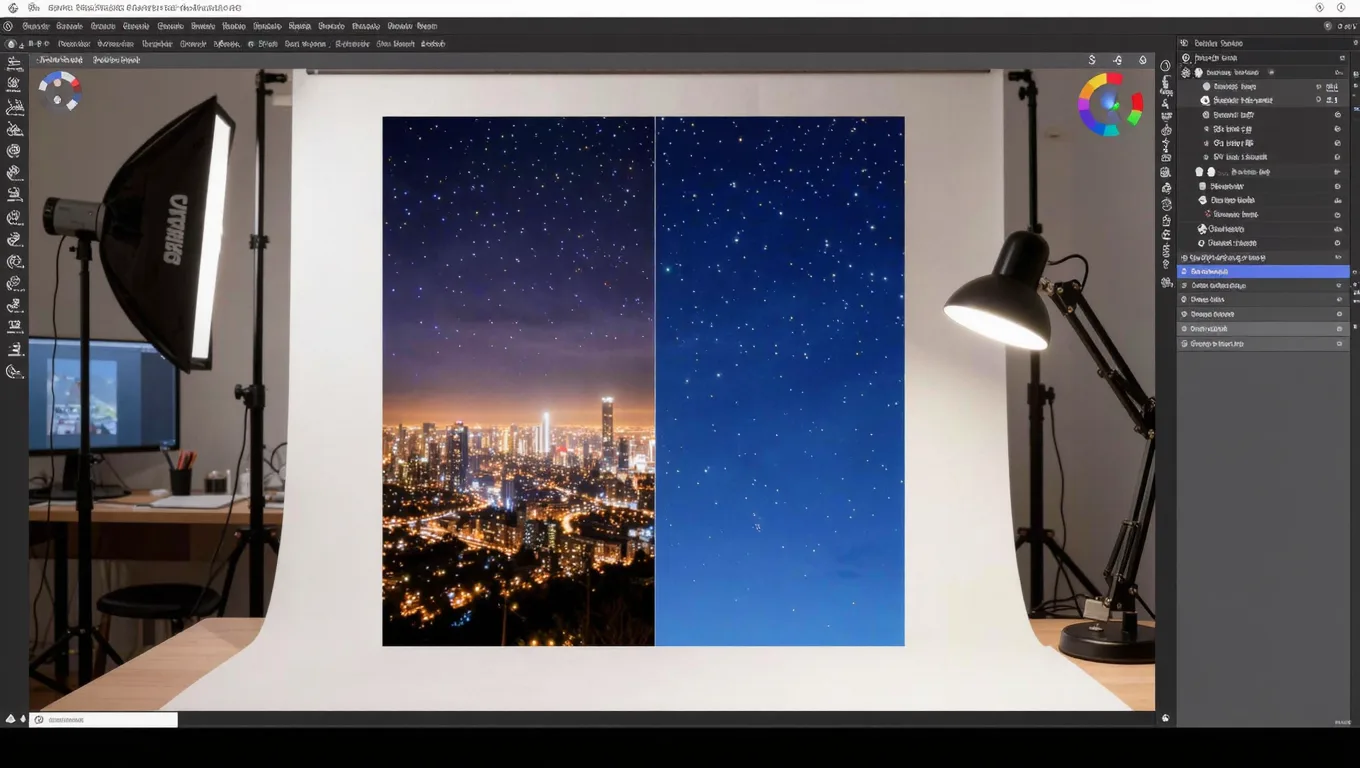
Task: Click the white input field in the status bar
Action: point(103,719)
